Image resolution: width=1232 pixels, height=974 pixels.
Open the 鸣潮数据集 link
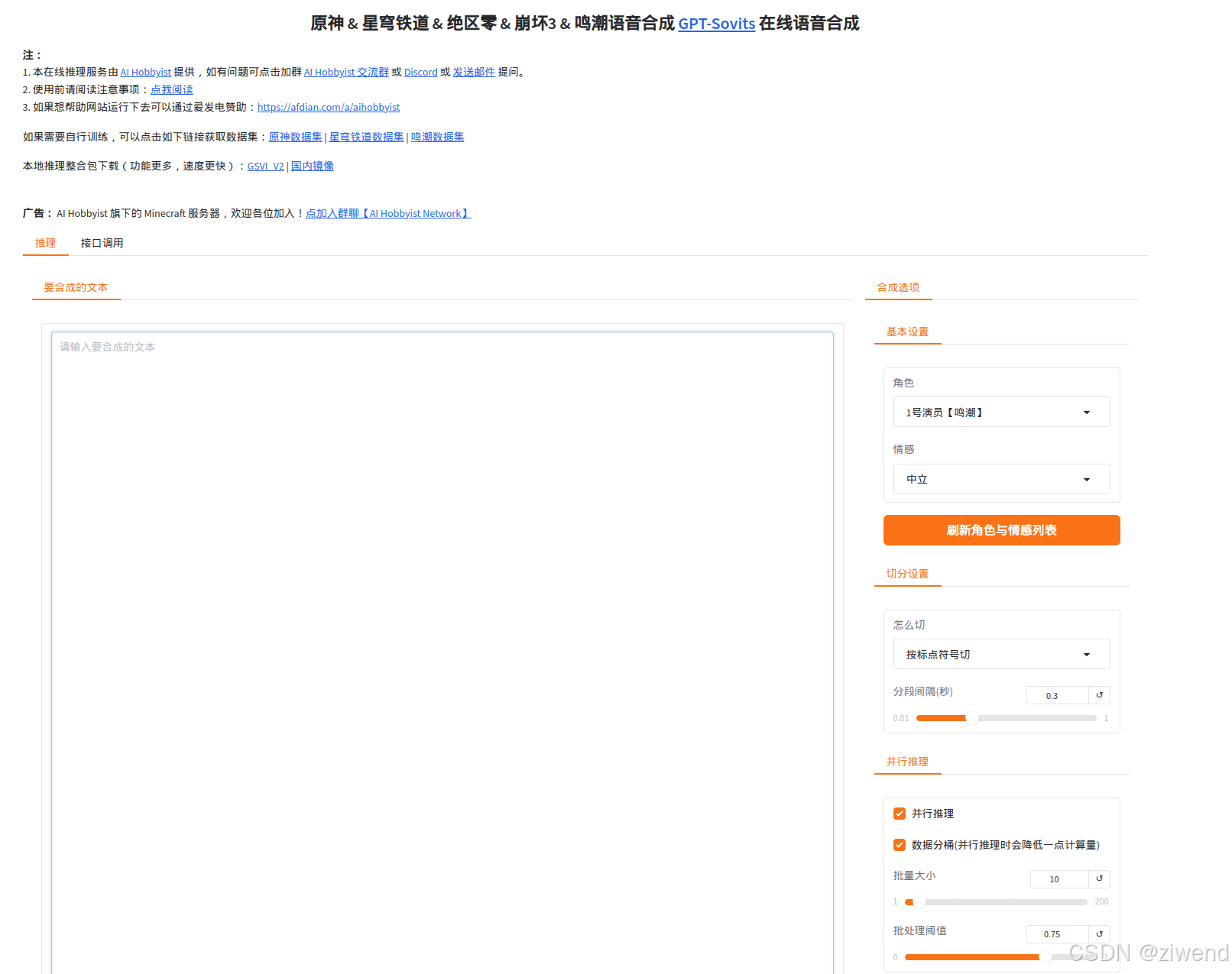437,138
